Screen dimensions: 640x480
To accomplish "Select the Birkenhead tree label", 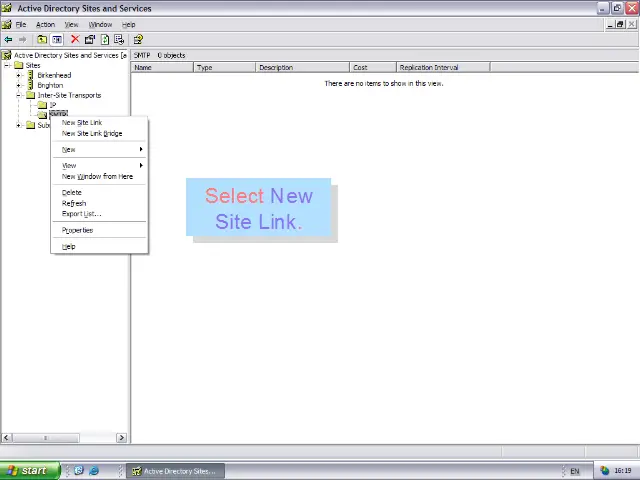I will (54, 75).
